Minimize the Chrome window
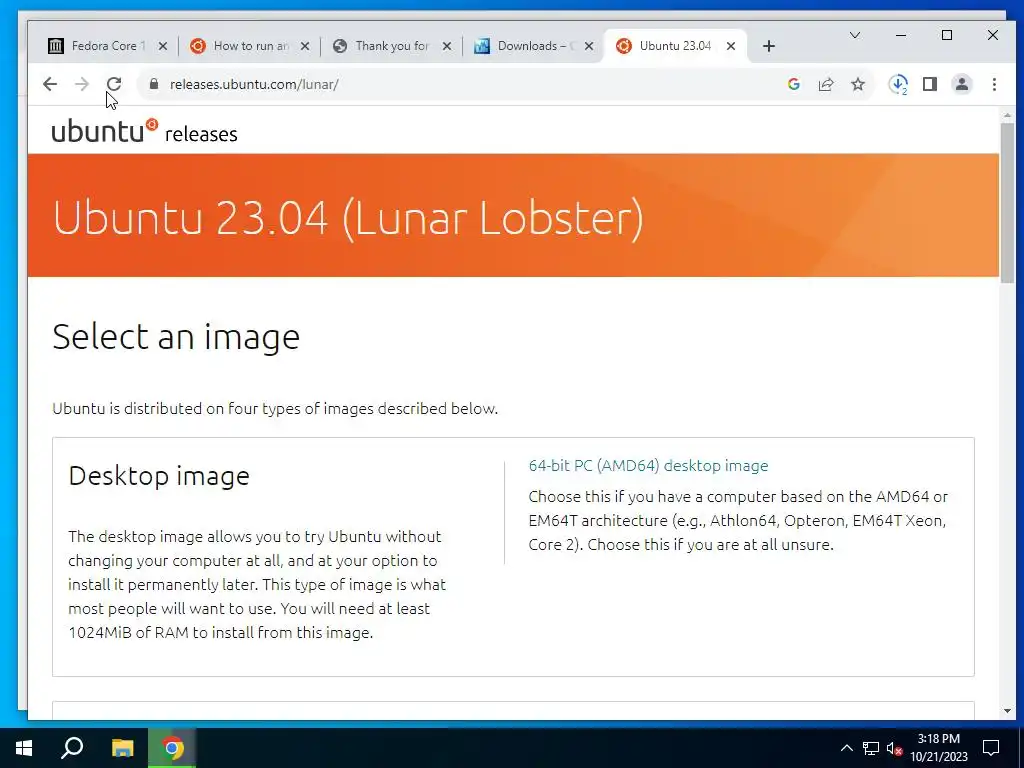Screen dimensions: 1024x768 pos(901,35)
